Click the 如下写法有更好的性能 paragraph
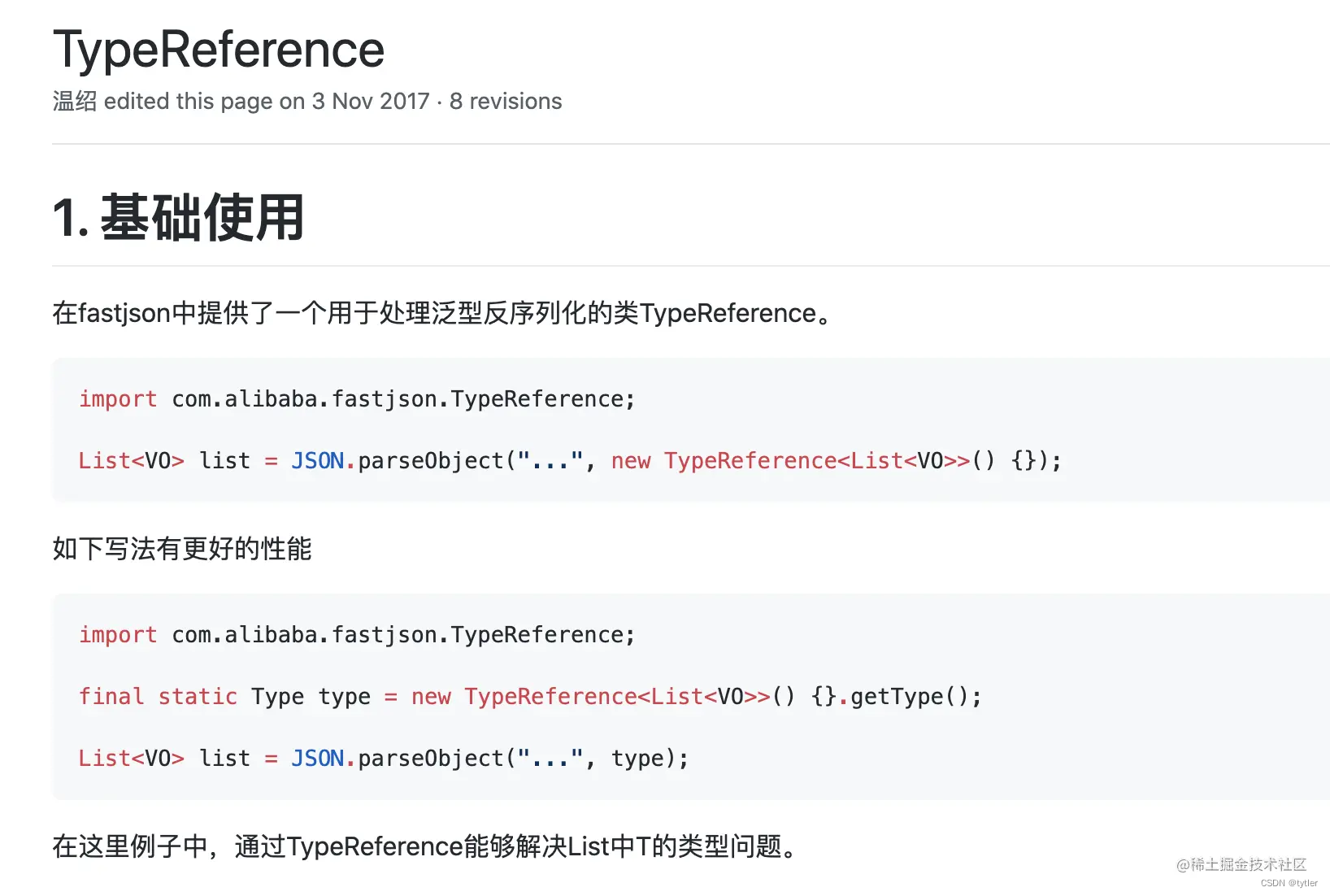The width and height of the screenshot is (1330, 896). (182, 549)
